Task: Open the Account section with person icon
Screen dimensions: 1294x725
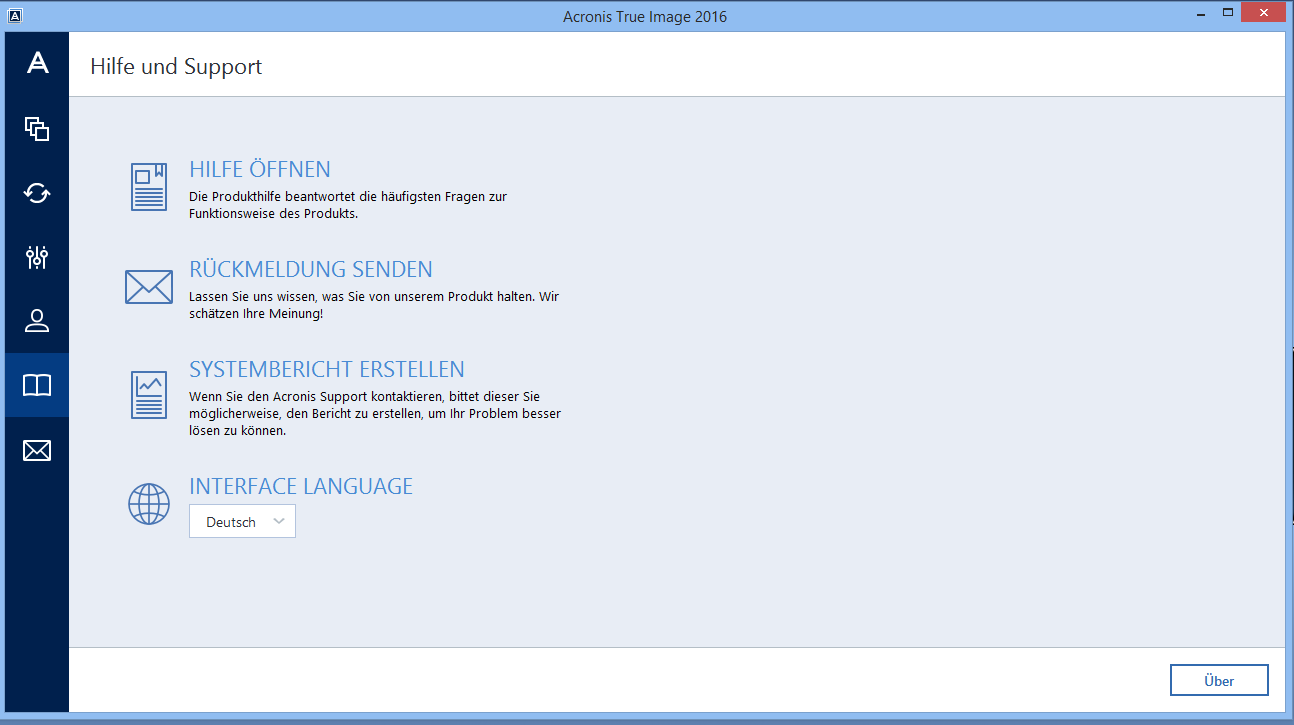Action: (37, 321)
